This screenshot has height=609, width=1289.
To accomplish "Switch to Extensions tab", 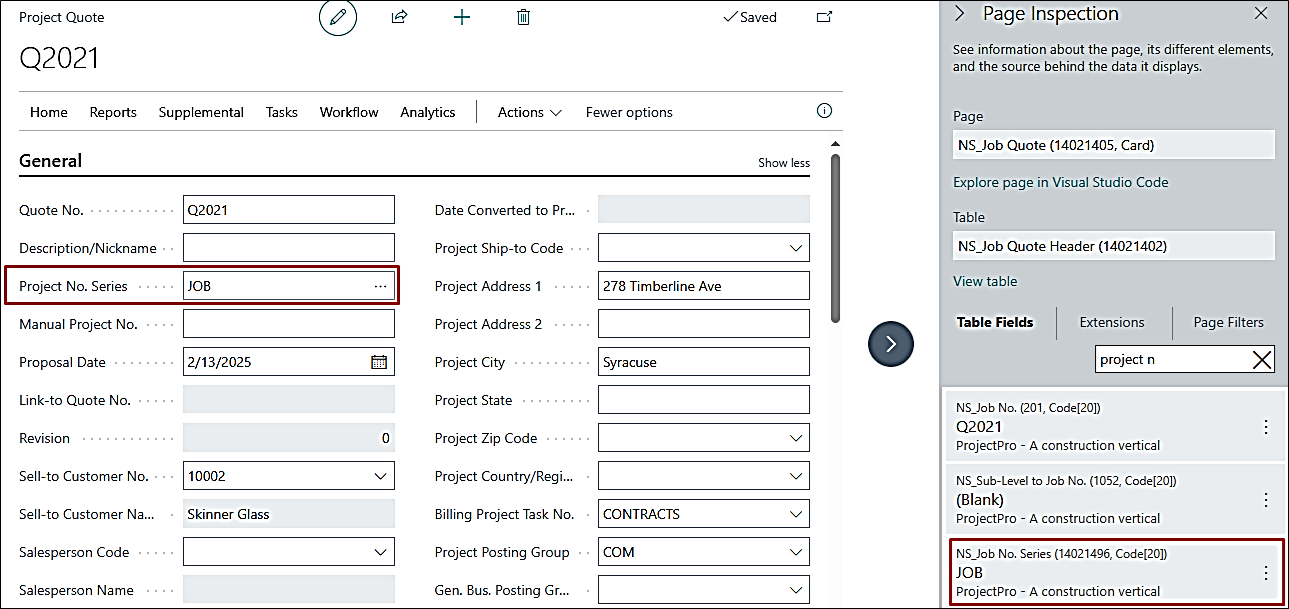I will tap(1112, 322).
